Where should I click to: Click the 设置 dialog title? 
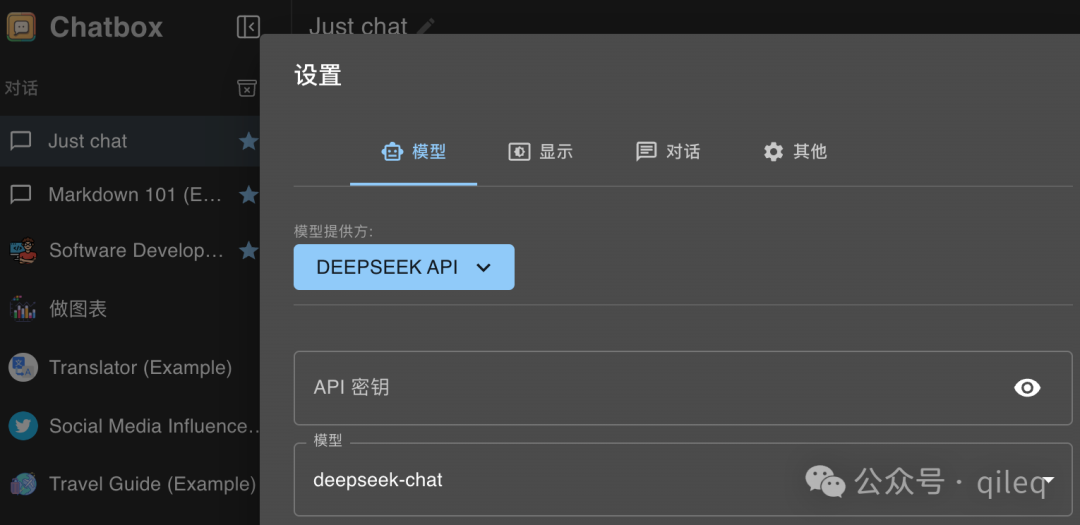[318, 75]
